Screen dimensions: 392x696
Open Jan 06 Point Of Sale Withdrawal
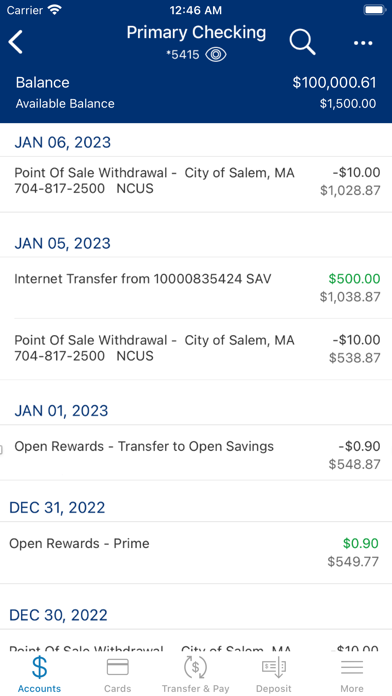coord(196,184)
